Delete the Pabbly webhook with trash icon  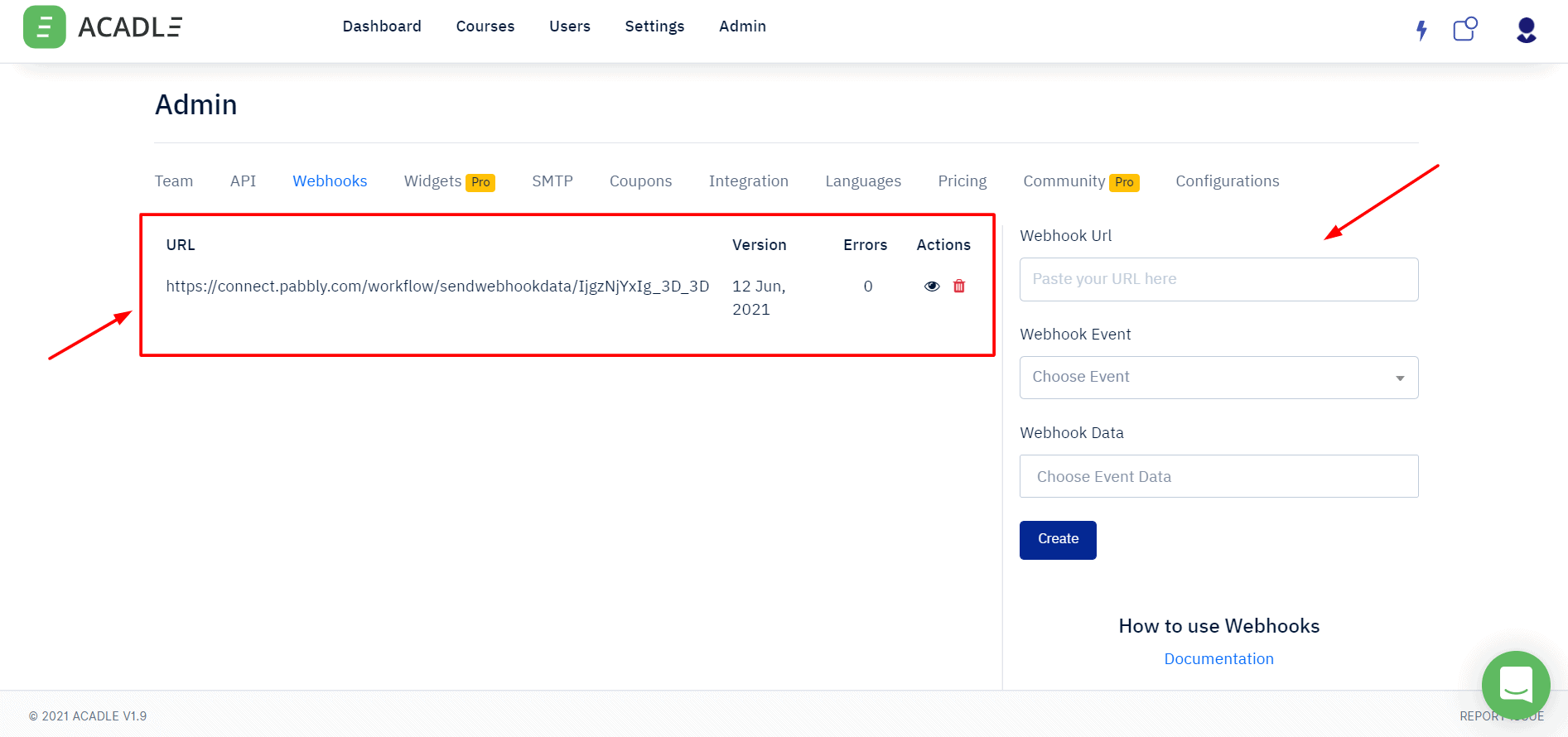click(x=959, y=287)
